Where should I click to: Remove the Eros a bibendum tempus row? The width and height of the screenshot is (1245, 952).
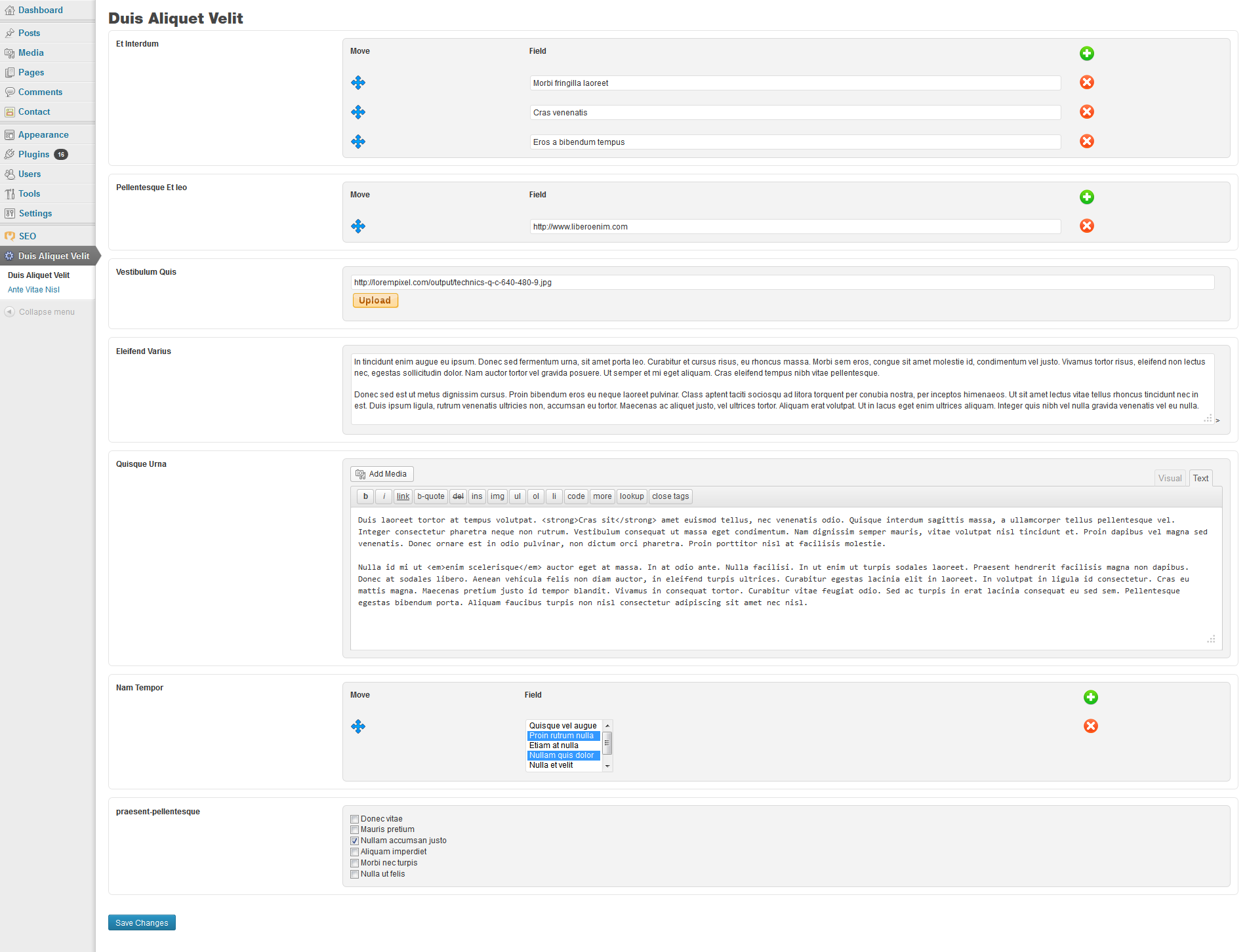click(x=1086, y=141)
